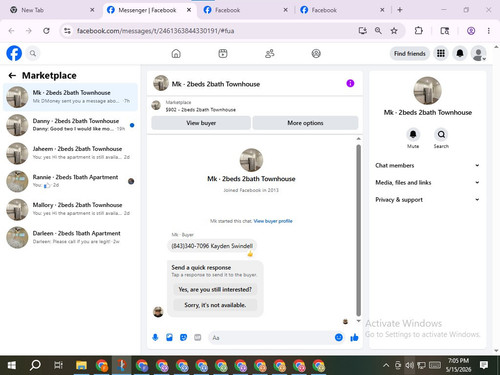Open Windows taskbar search
The image size is (500, 375).
(35, 365)
